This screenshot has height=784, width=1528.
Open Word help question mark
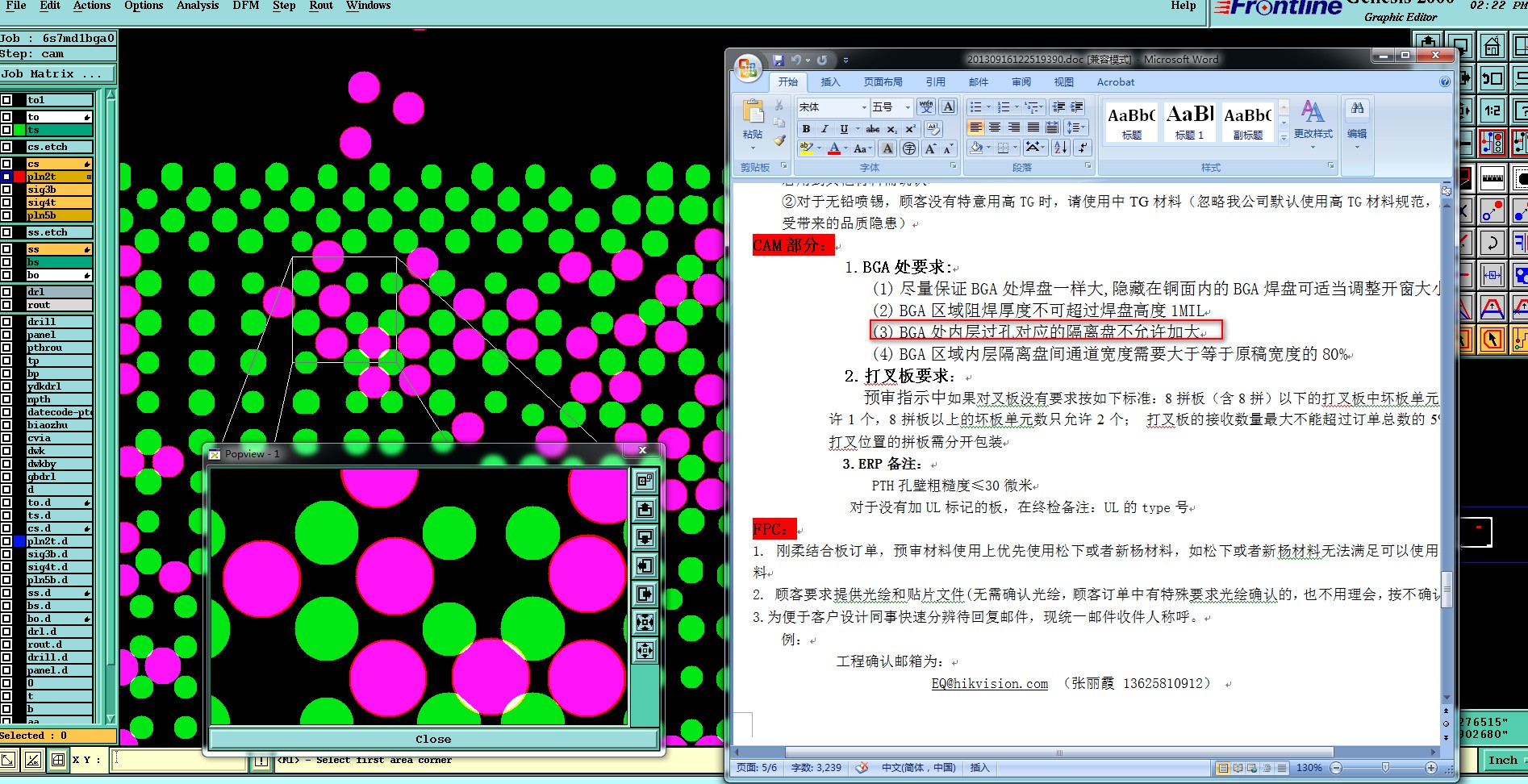point(1445,81)
